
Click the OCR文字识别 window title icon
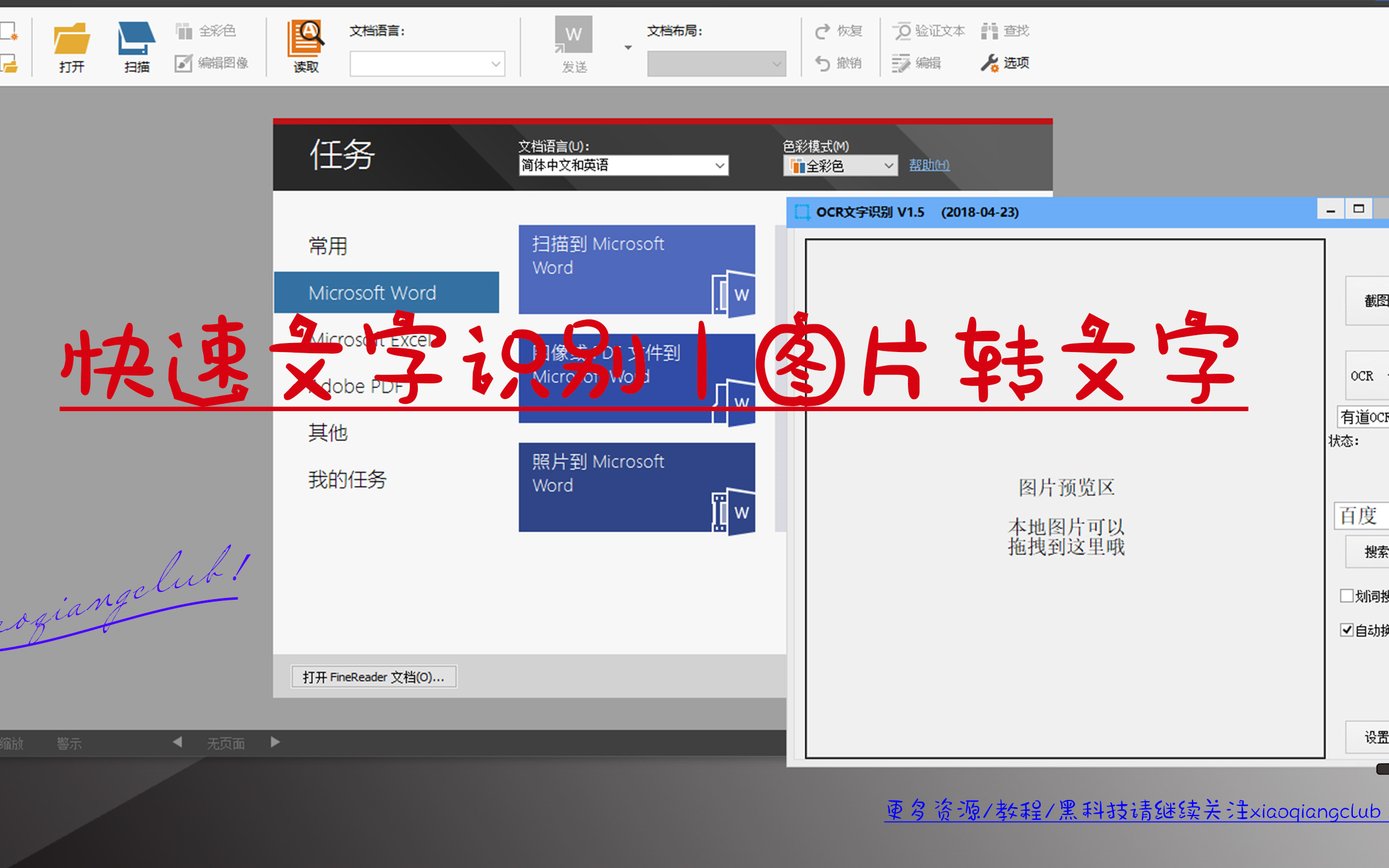pyautogui.click(x=802, y=212)
